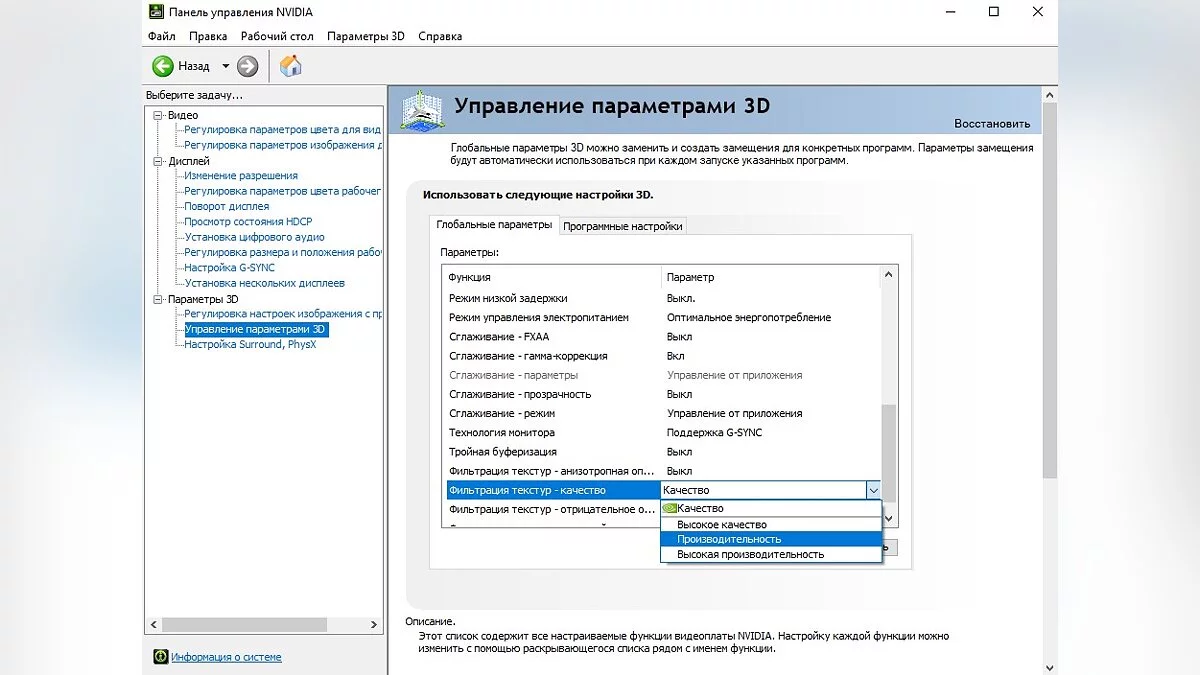Click the main panel scroll down arrow
1200x675 pixels.
[x=1049, y=667]
